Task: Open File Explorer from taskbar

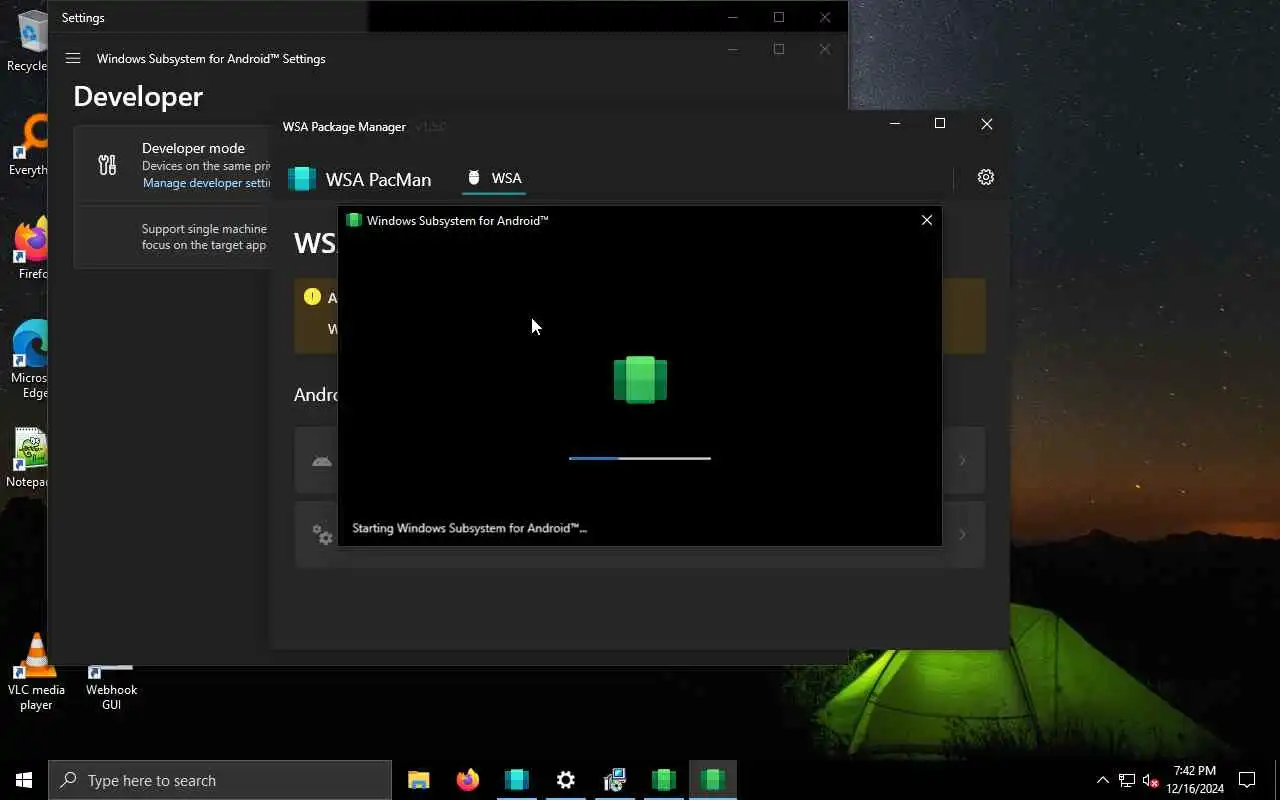Action: 418,780
